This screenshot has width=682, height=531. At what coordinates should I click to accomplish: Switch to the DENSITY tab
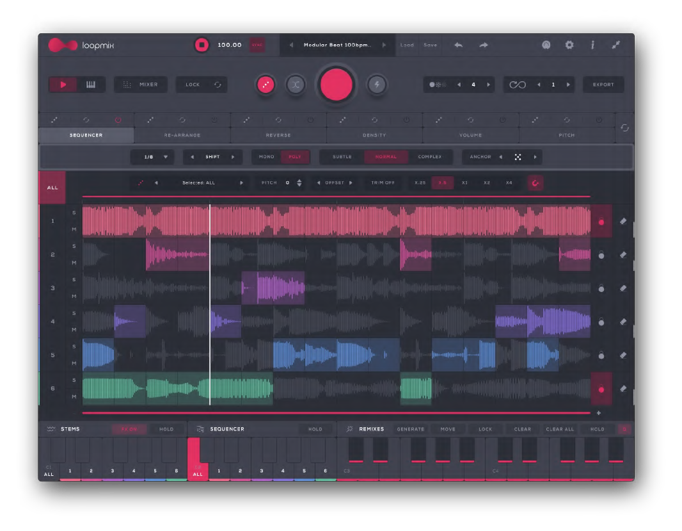pyautogui.click(x=374, y=135)
